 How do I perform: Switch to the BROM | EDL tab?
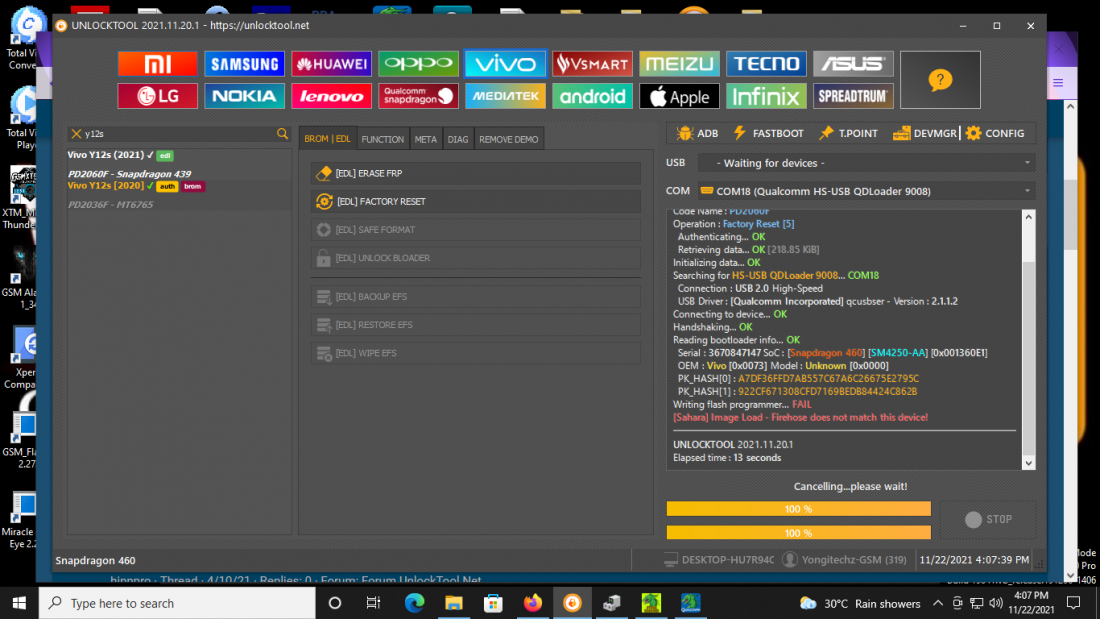click(328, 139)
